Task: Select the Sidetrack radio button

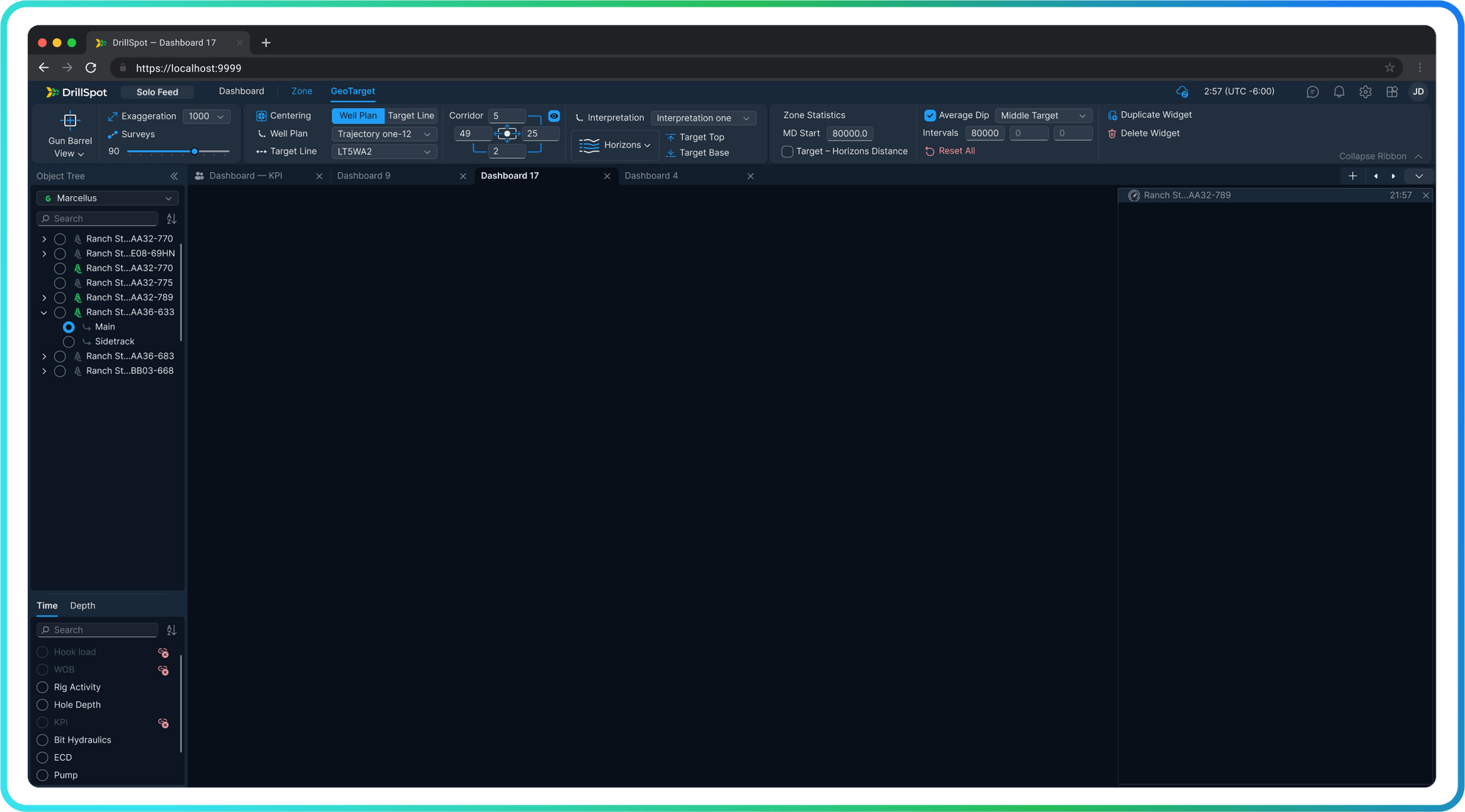Action: coord(69,342)
